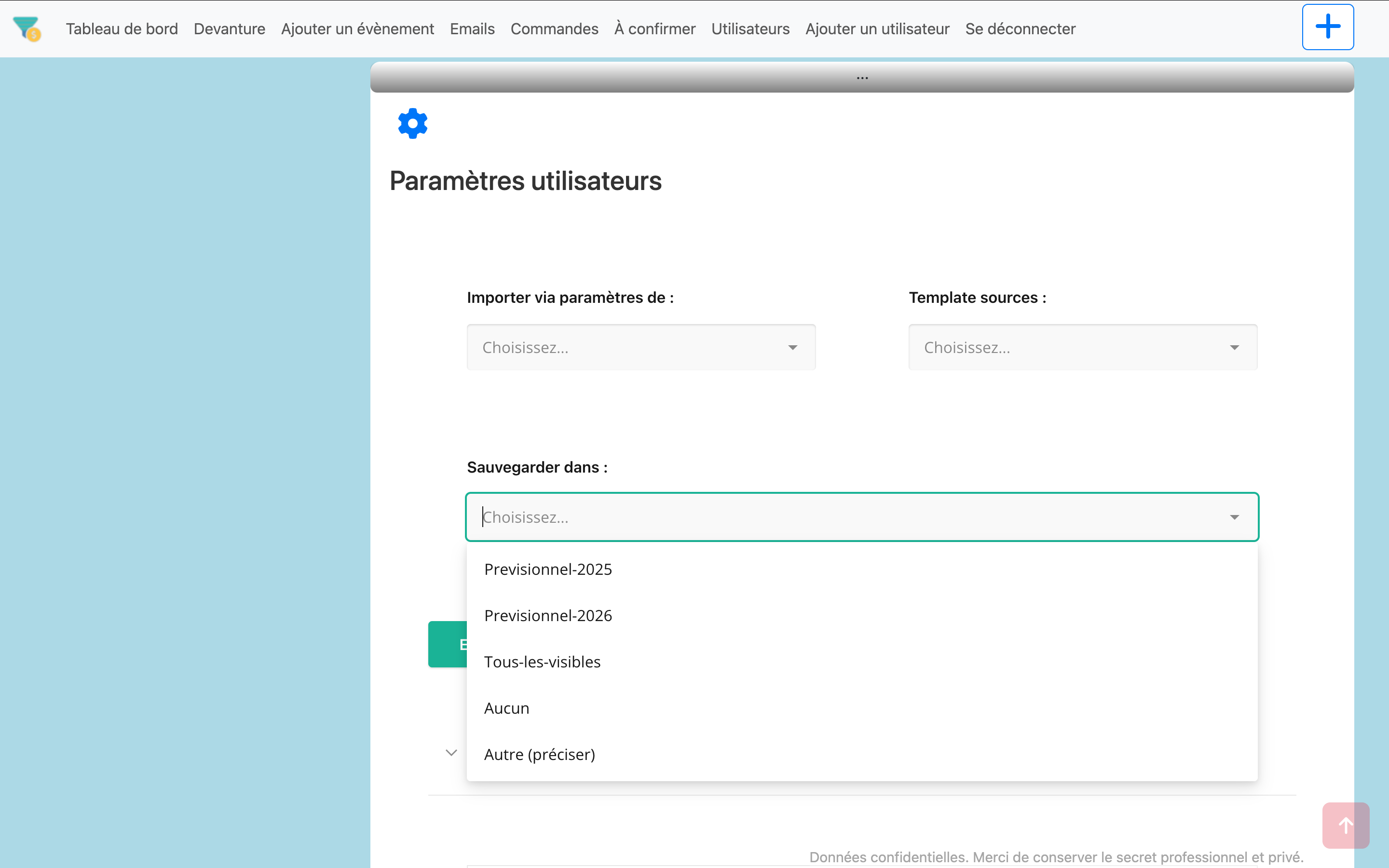Select Previsionnel-2025 option

pos(547,570)
